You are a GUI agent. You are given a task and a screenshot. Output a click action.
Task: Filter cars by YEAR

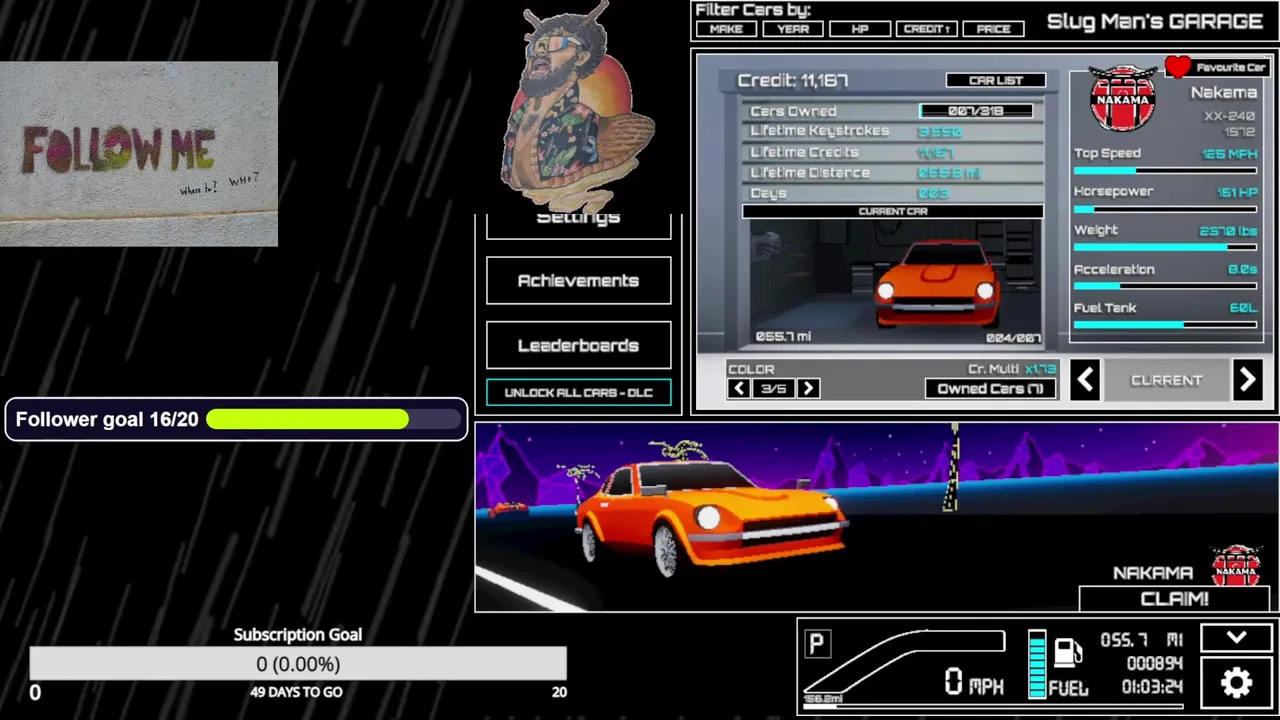tap(793, 29)
